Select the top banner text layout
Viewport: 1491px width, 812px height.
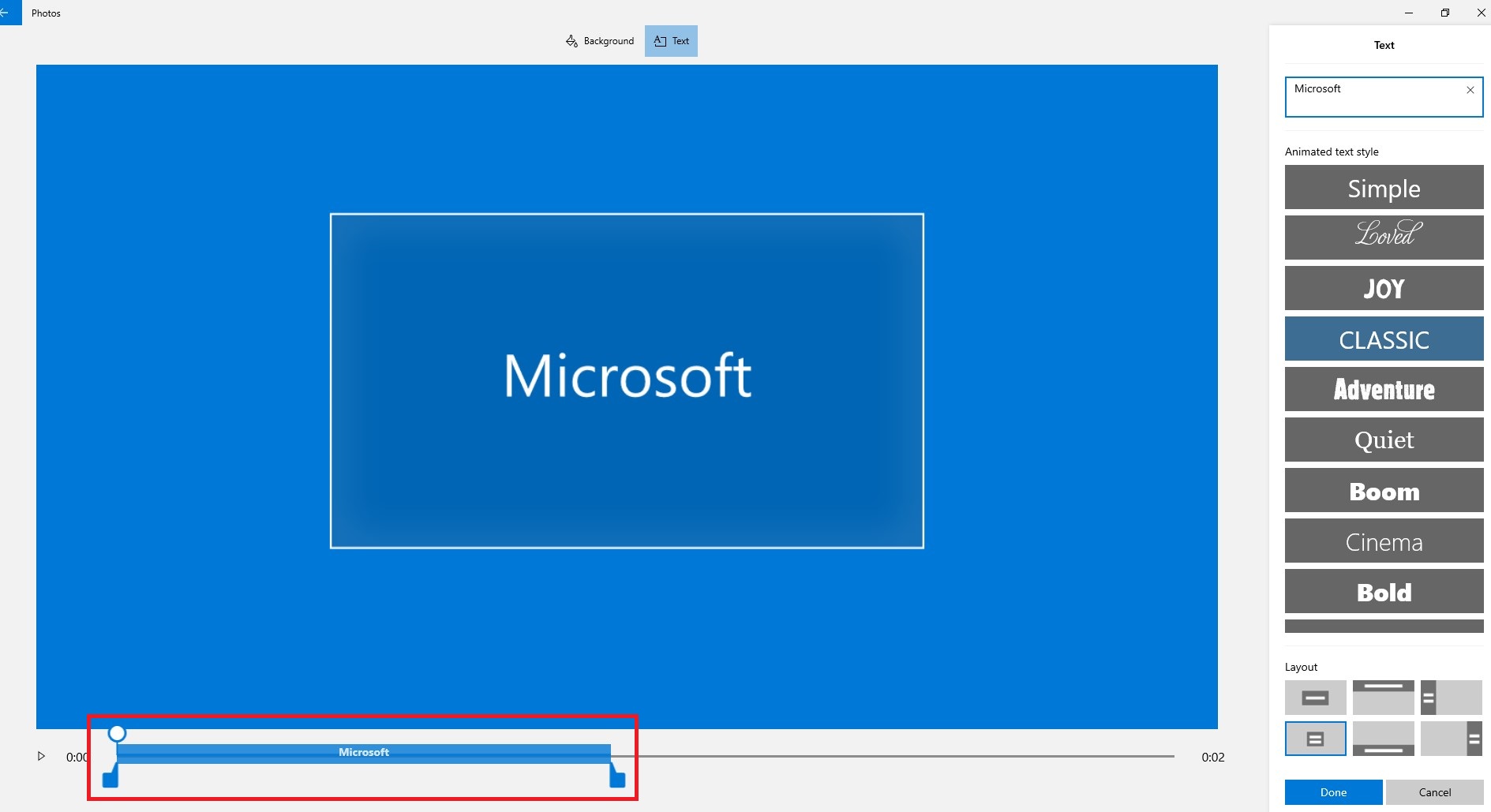pos(1383,698)
